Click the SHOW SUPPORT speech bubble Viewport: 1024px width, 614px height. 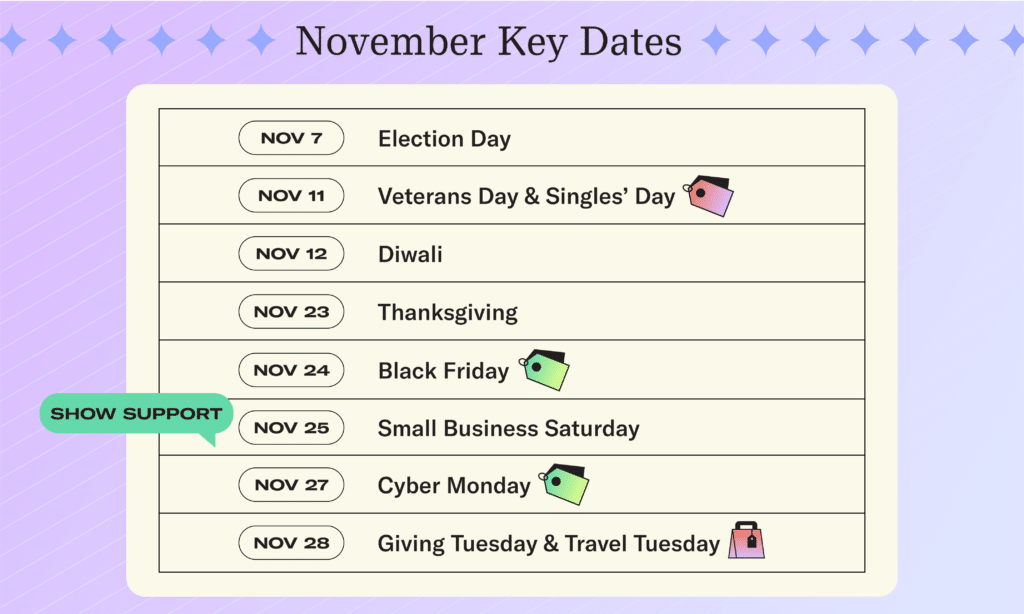(x=136, y=415)
